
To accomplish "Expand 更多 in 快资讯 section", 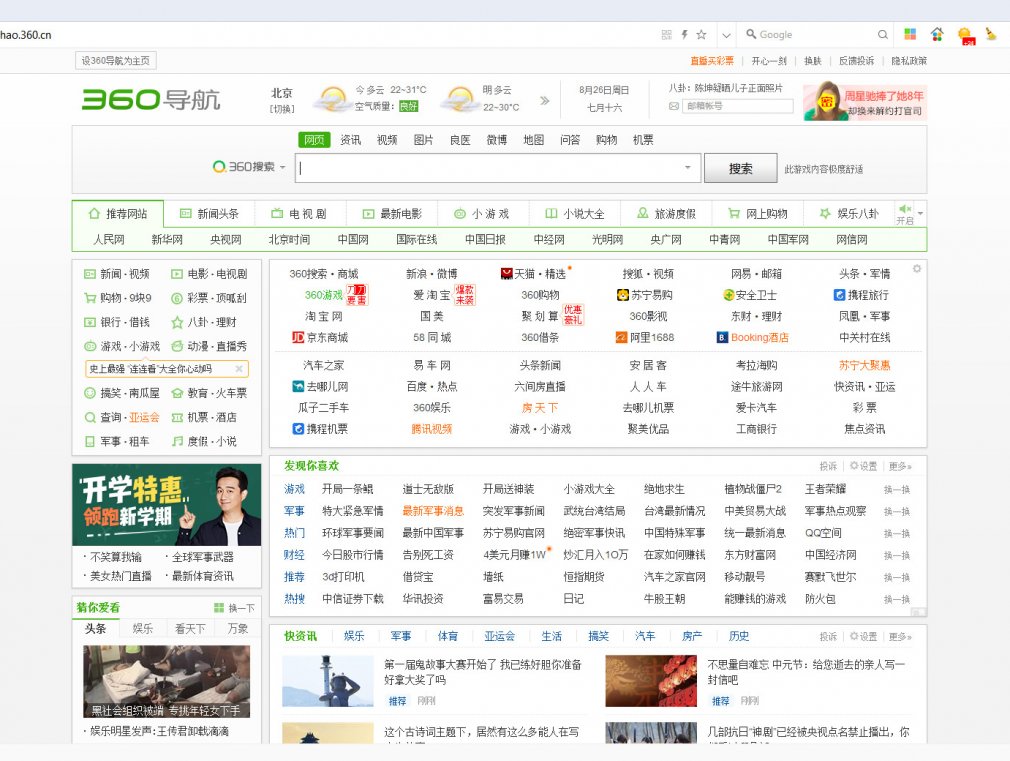I will (900, 637).
